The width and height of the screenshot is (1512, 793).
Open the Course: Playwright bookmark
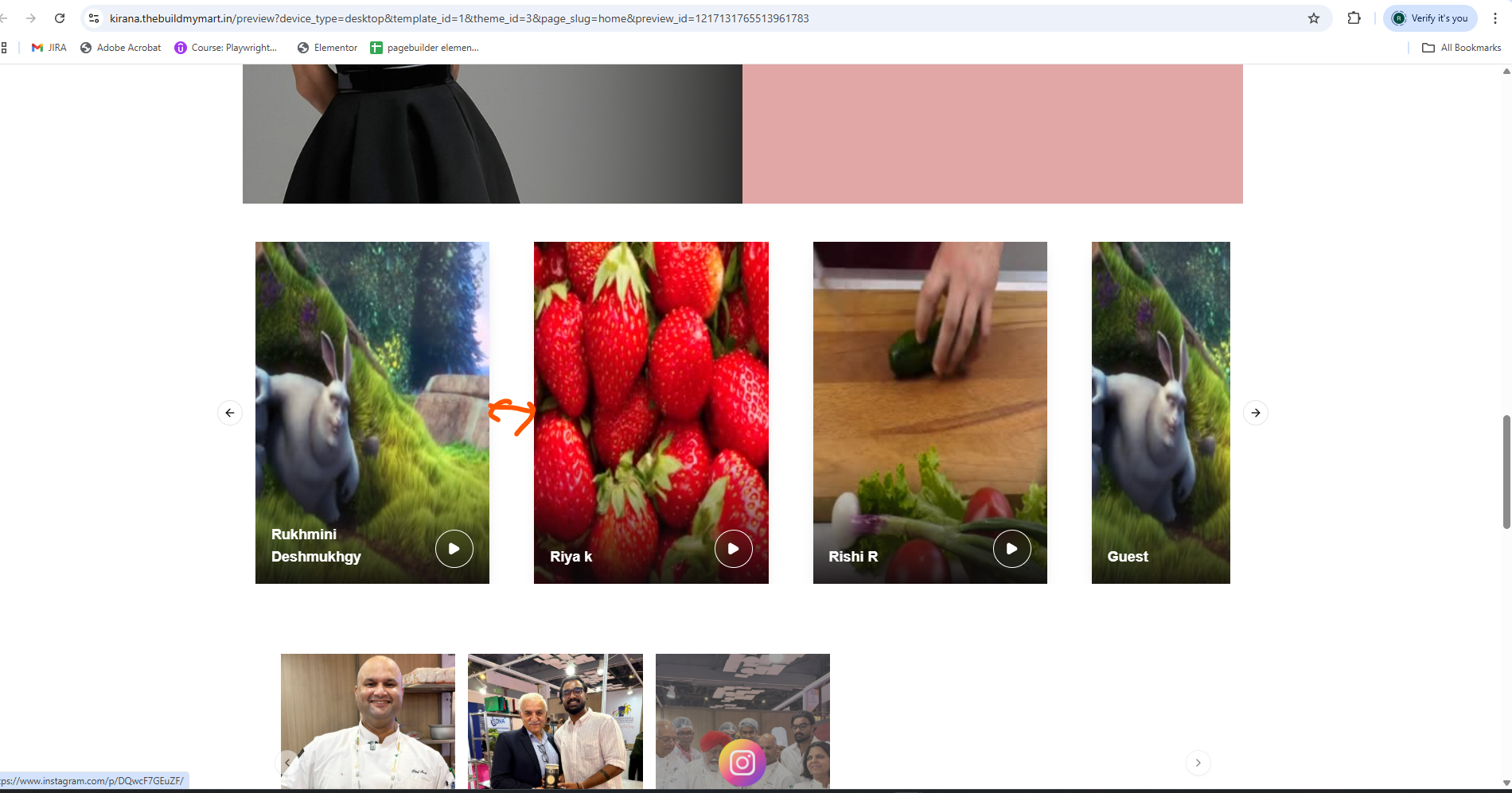click(226, 48)
